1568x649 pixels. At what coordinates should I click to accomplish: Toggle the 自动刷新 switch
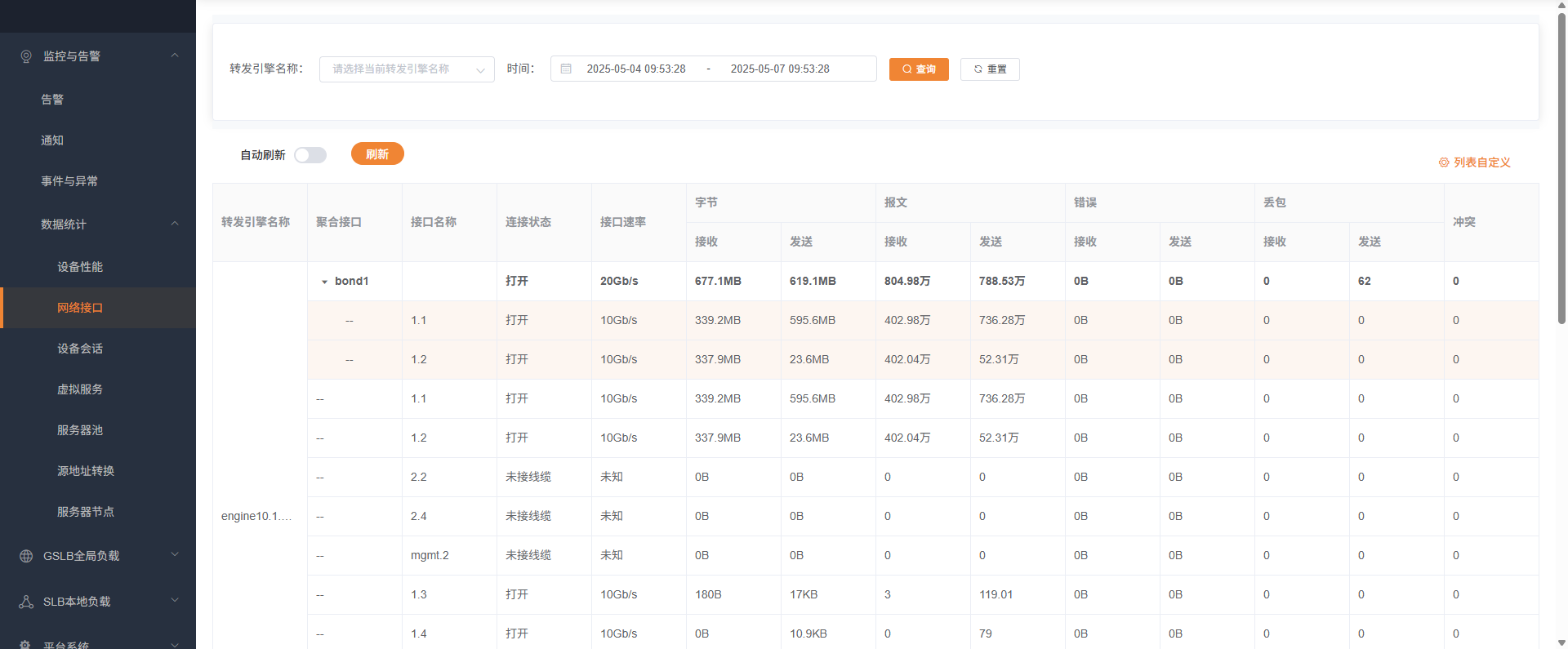coord(310,155)
